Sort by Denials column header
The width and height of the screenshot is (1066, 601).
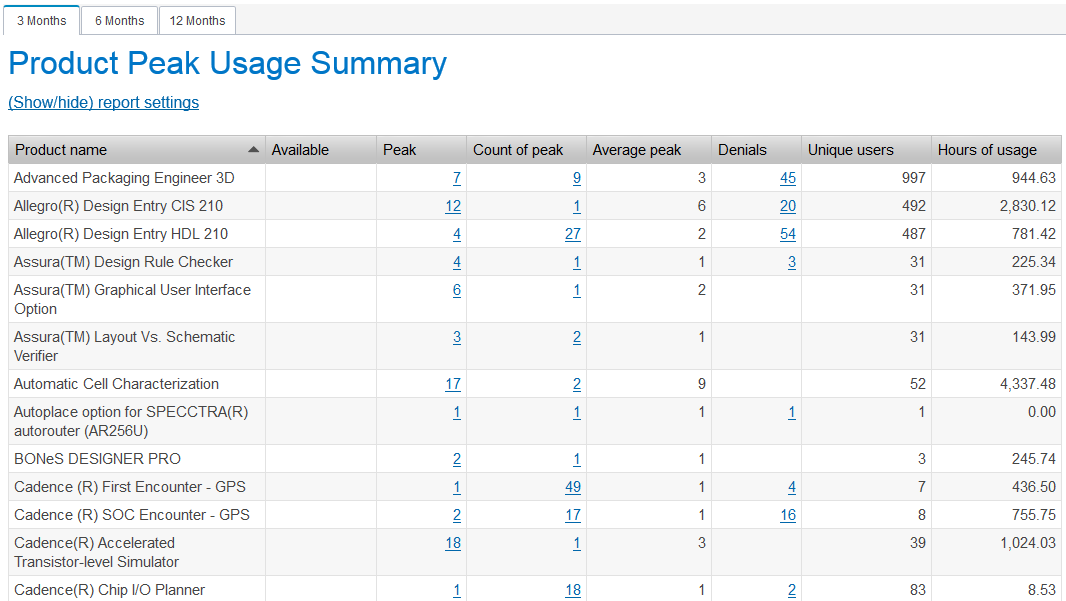742,150
